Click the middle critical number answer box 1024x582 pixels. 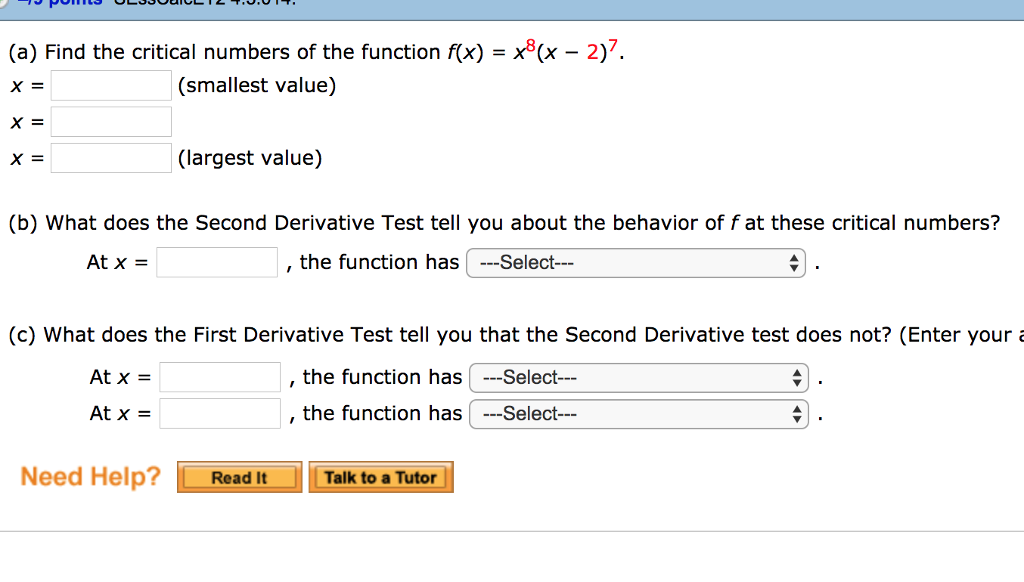tap(110, 121)
